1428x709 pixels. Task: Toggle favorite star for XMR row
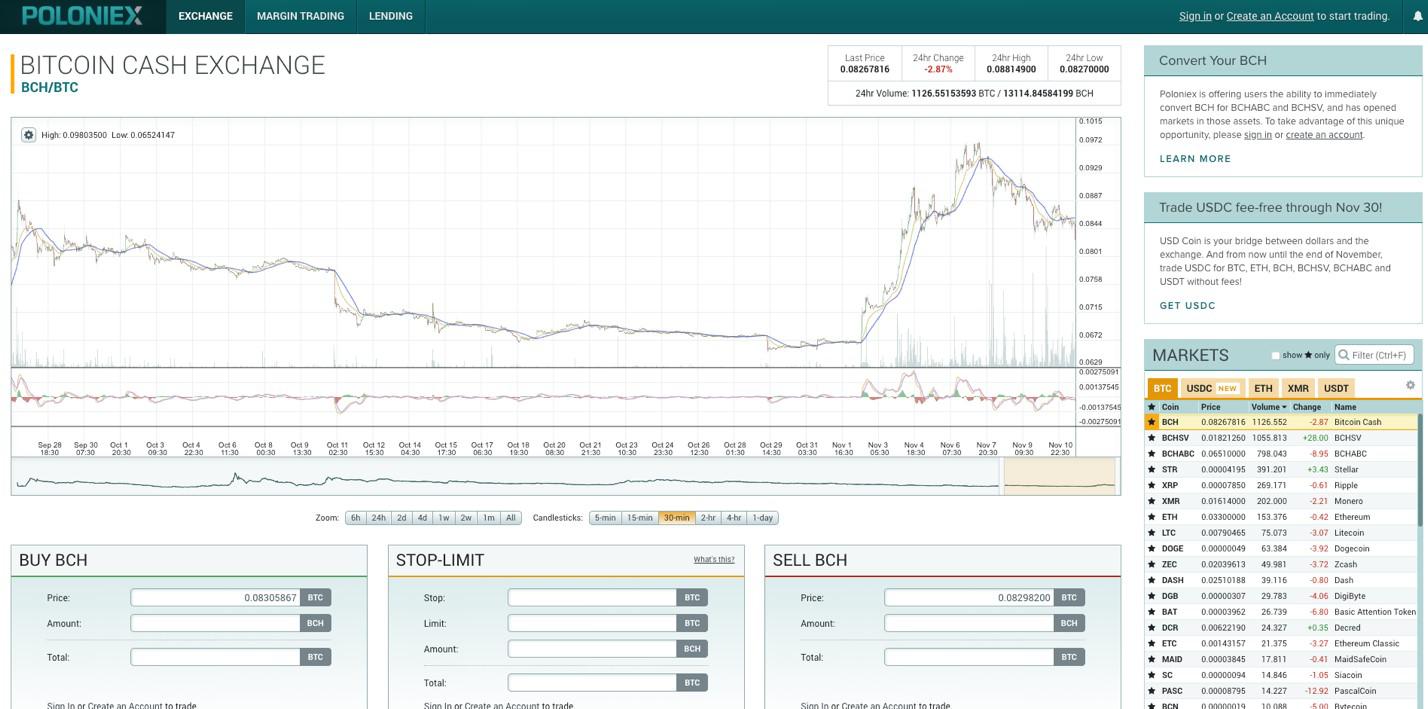[x=1151, y=501]
